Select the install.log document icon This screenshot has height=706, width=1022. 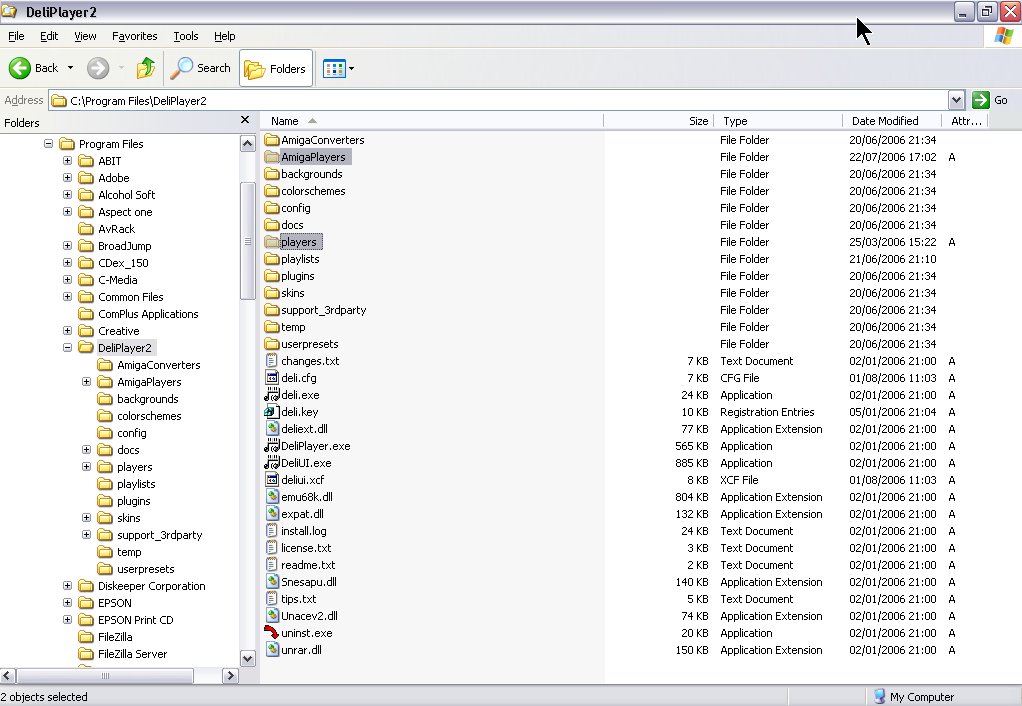click(x=272, y=531)
